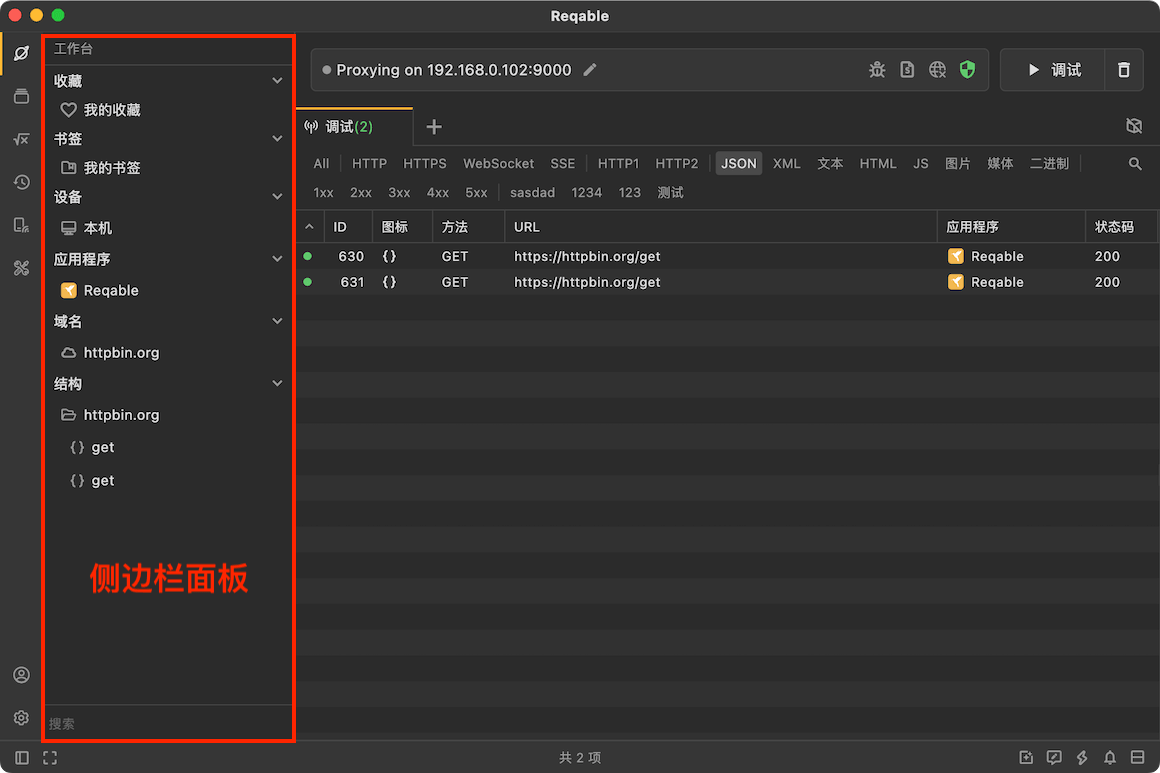Enter fullscreen with the status bar icon

point(50,757)
